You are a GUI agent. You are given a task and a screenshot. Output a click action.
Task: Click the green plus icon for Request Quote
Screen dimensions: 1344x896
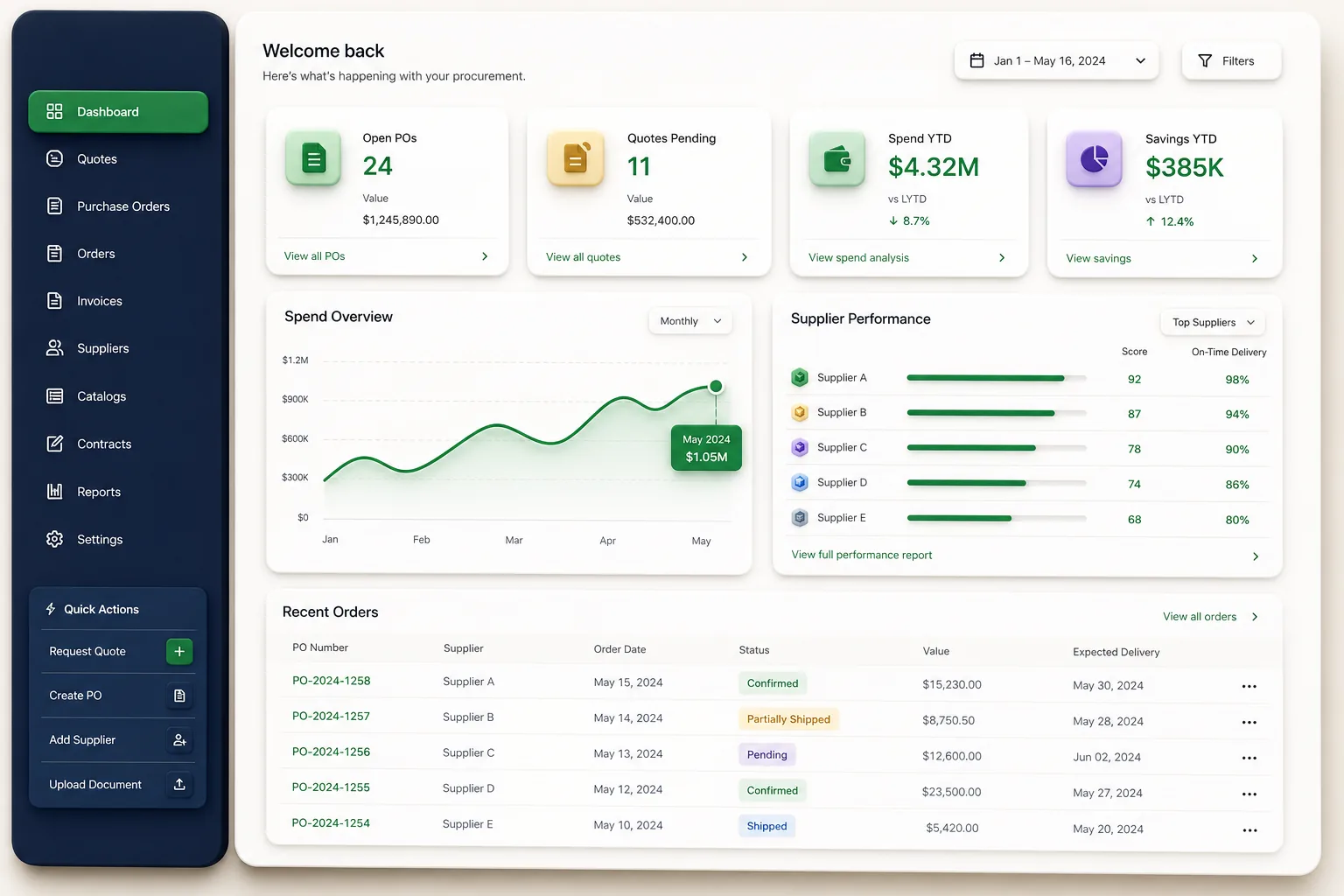(179, 651)
